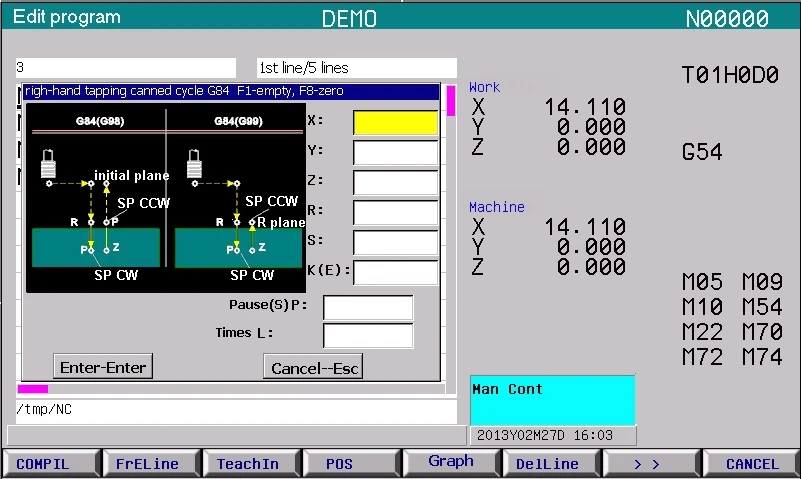
Task: Click the dialog title bar 'righ-hand tapping canned cycle G84'
Action: tap(231, 91)
